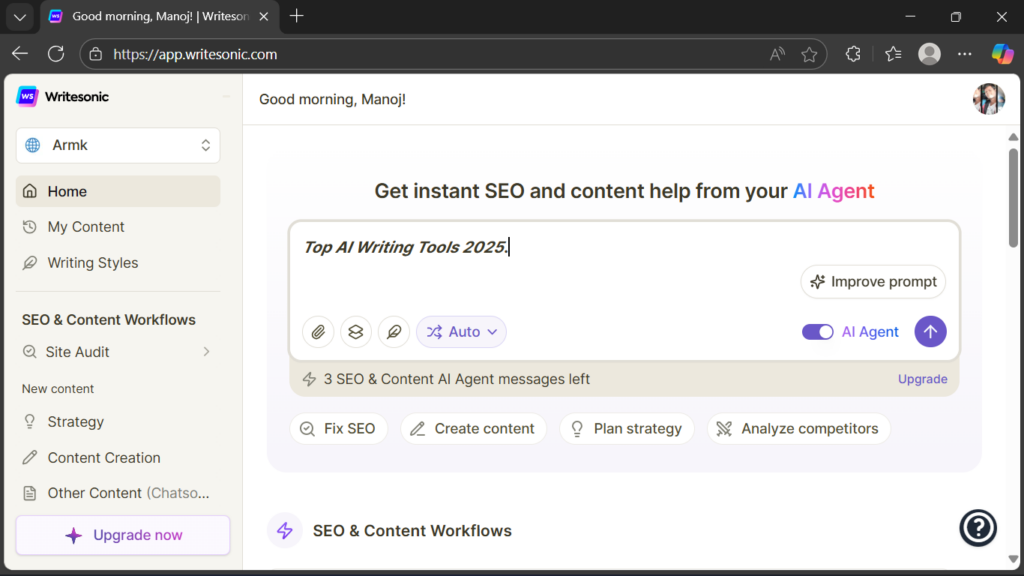Image resolution: width=1024 pixels, height=576 pixels.
Task: Click the feather writing style icon in prompt box
Action: pyautogui.click(x=394, y=332)
